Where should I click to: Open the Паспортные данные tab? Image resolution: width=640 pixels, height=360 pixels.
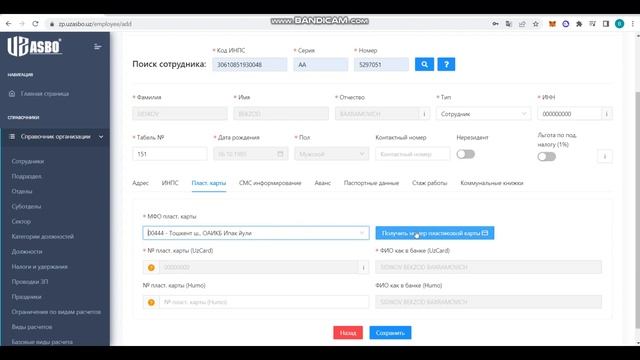[x=371, y=183]
